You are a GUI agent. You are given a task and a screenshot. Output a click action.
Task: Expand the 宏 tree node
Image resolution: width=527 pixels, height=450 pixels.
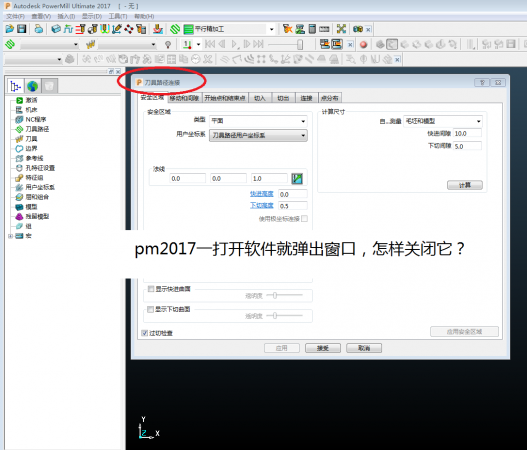click(x=10, y=236)
